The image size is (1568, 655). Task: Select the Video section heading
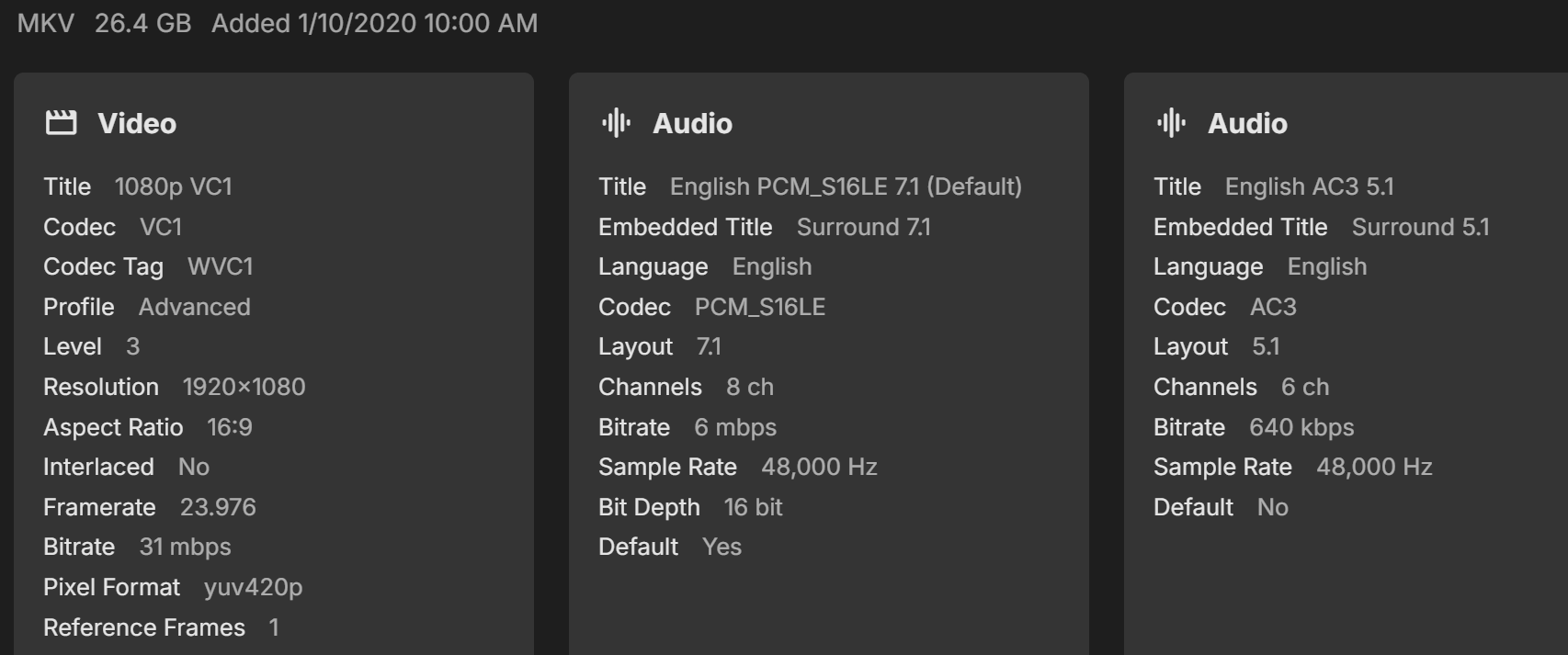pos(137,123)
